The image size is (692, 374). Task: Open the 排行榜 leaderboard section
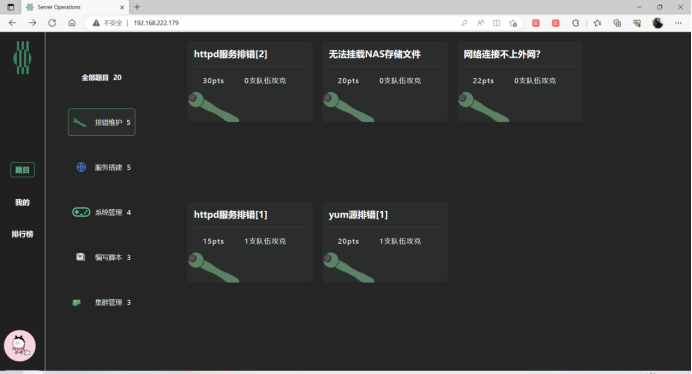[23, 234]
